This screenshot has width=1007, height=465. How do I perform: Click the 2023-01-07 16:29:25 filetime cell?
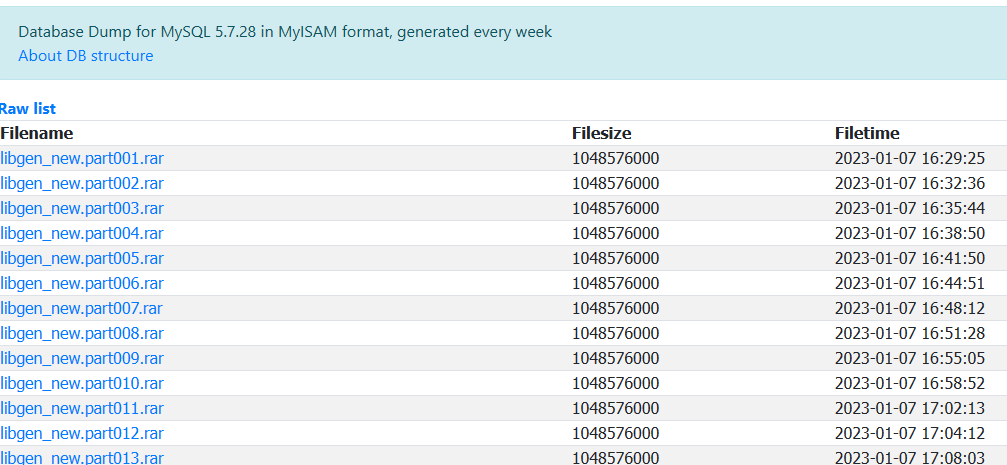click(910, 158)
